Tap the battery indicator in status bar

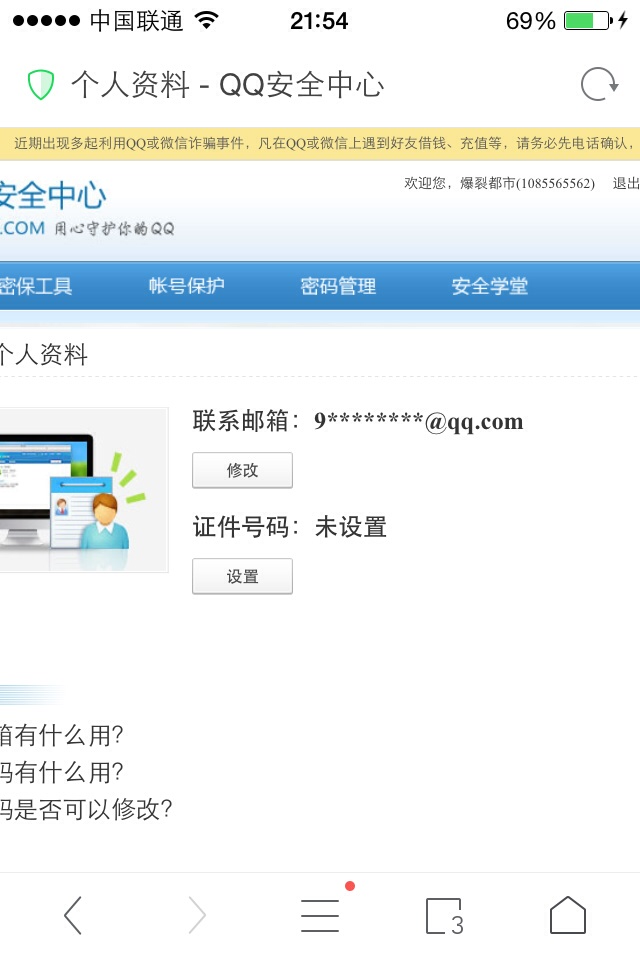587,20
